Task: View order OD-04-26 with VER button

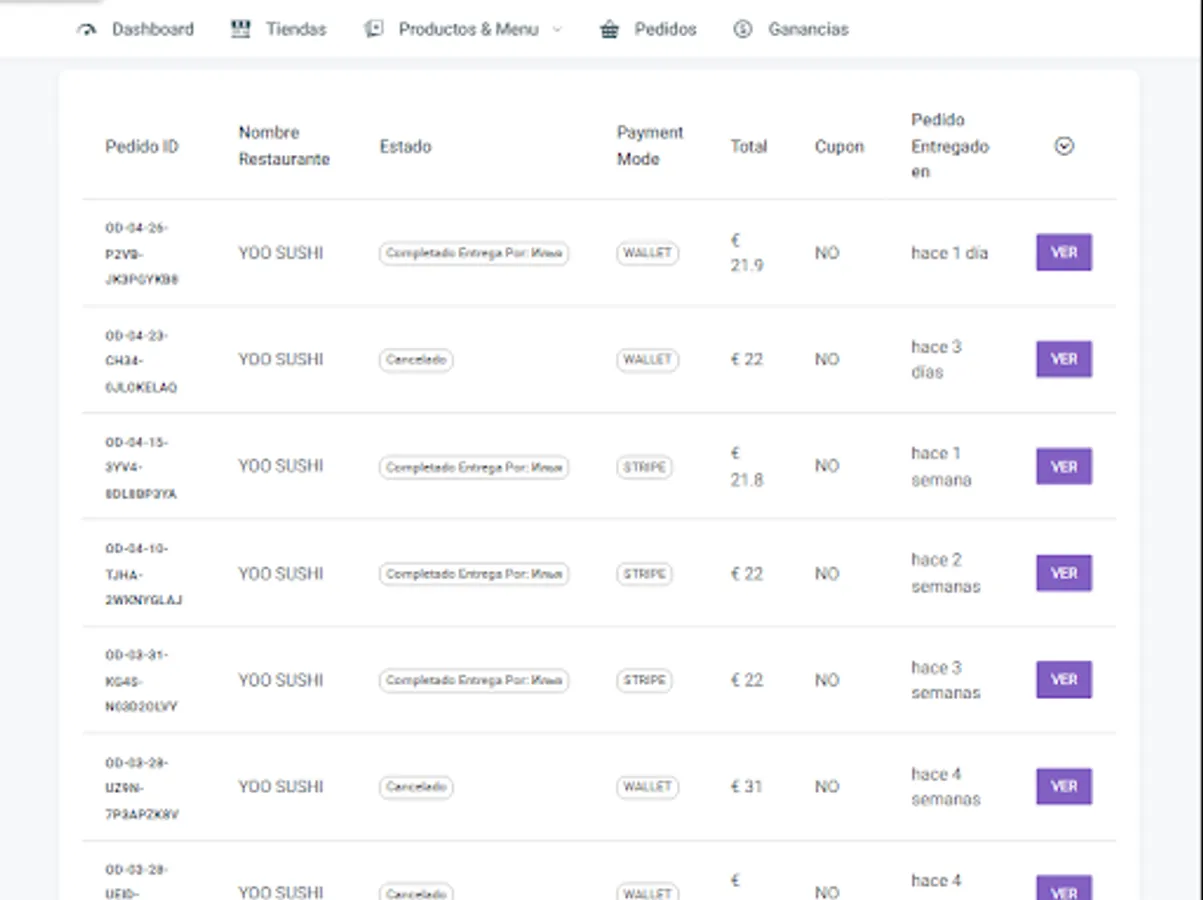Action: tap(1064, 253)
